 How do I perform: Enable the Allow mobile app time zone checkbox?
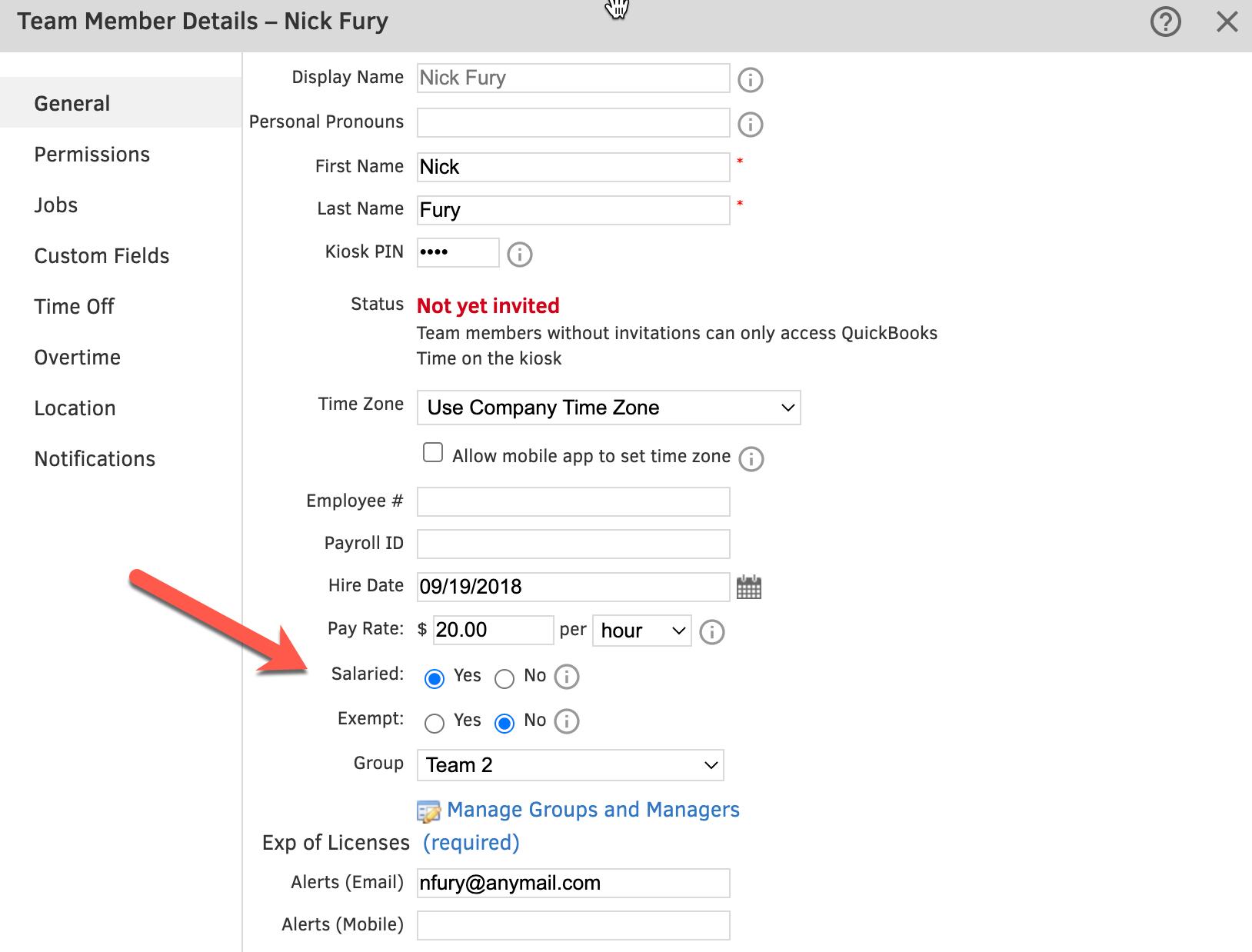(x=433, y=452)
